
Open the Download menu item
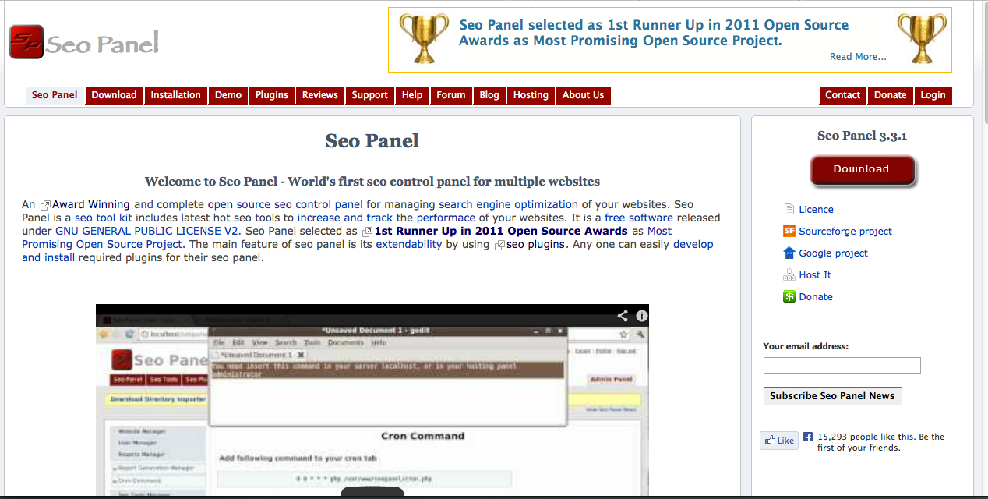tap(114, 95)
